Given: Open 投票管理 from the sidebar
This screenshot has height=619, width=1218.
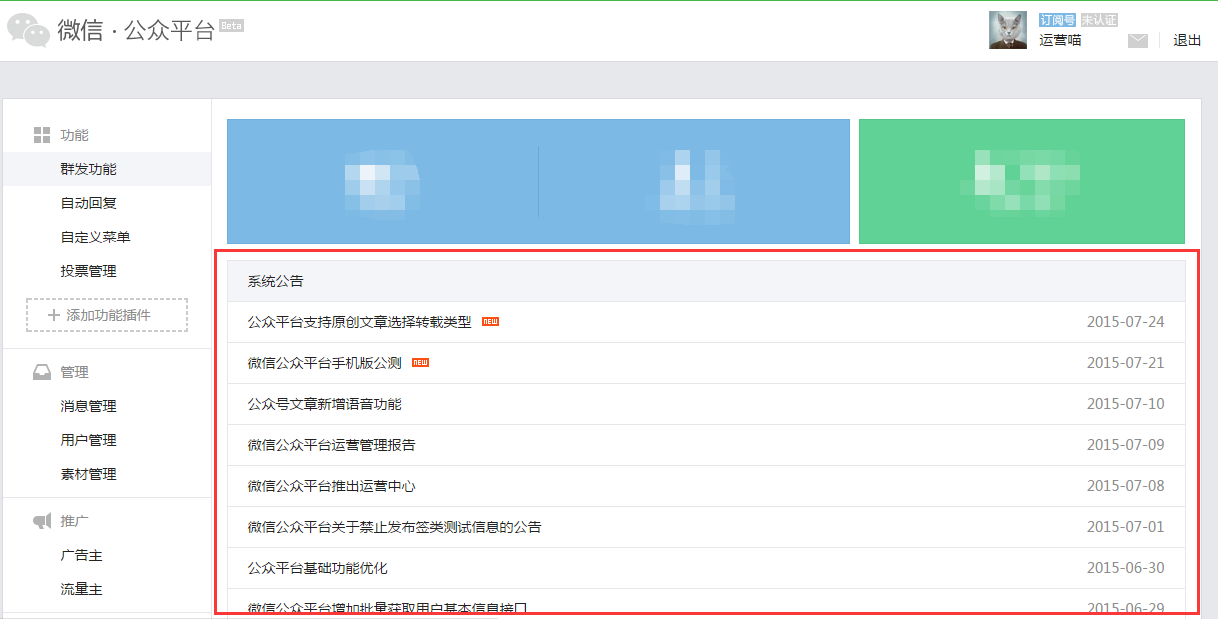Looking at the screenshot, I should (x=88, y=271).
